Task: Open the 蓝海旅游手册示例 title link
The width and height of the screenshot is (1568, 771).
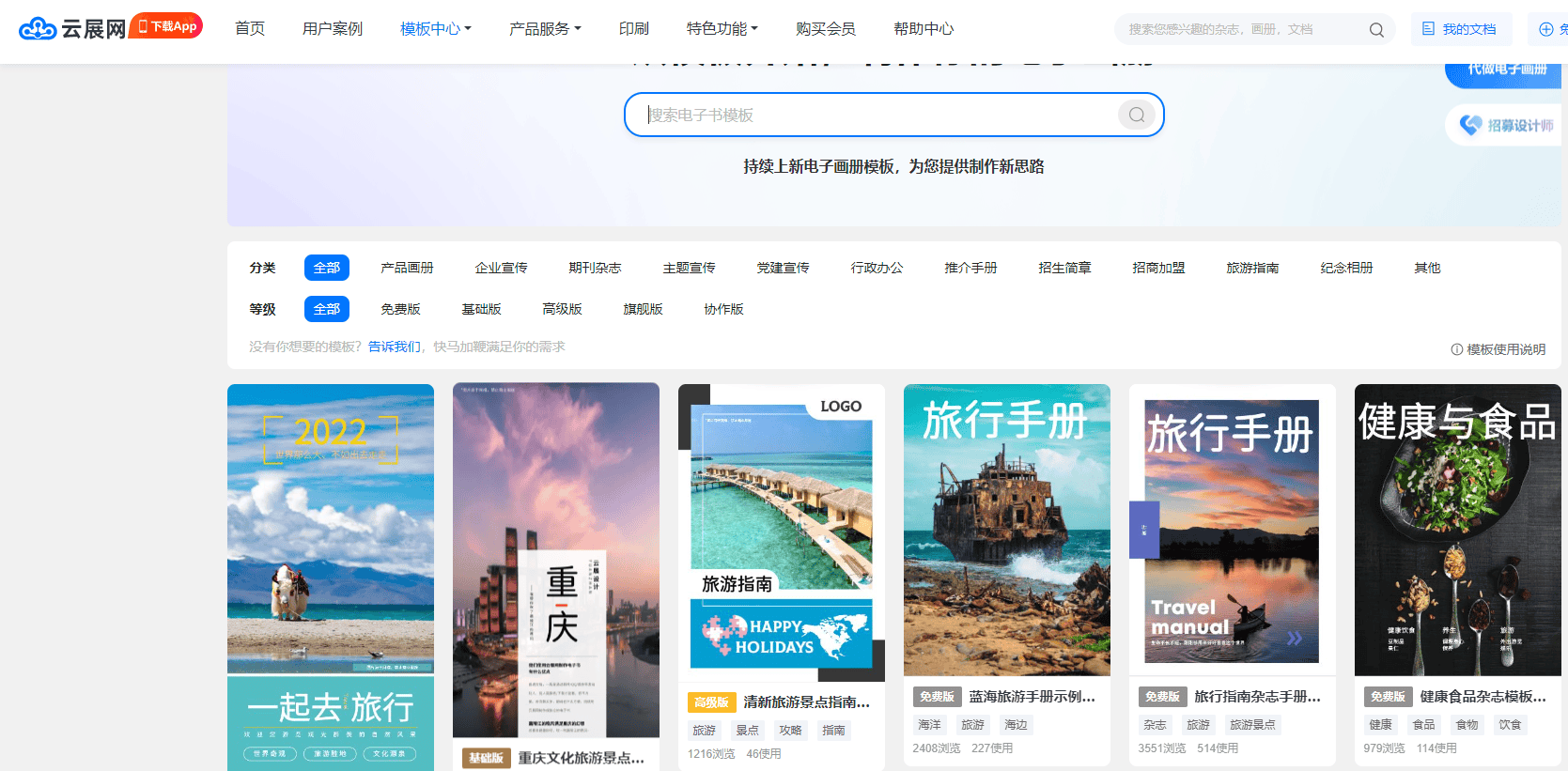Action: (x=1032, y=696)
